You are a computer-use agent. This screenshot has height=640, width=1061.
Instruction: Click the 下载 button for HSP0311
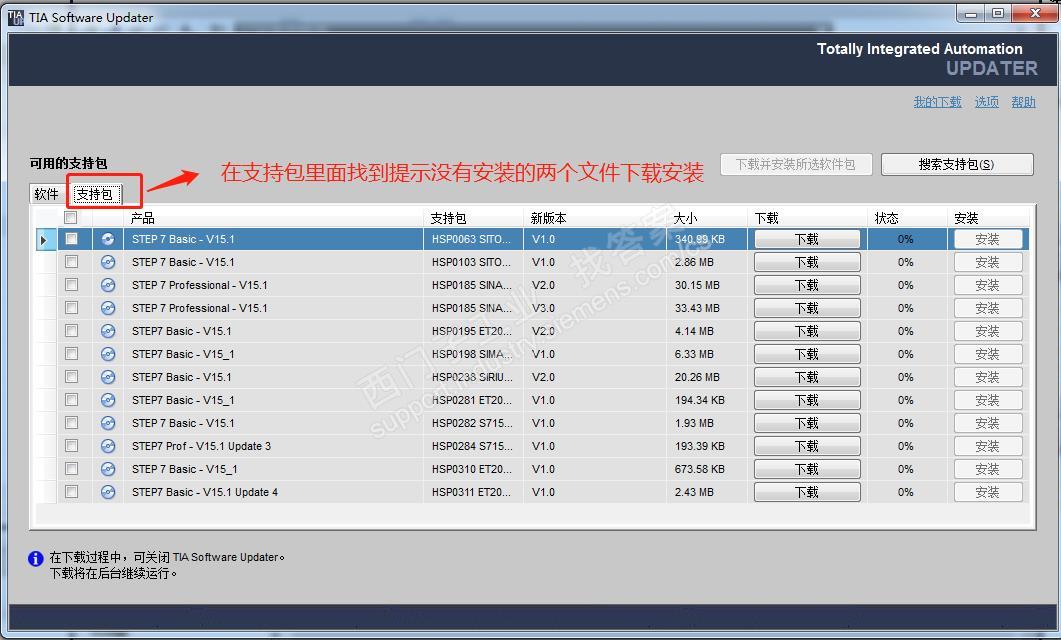(x=807, y=492)
